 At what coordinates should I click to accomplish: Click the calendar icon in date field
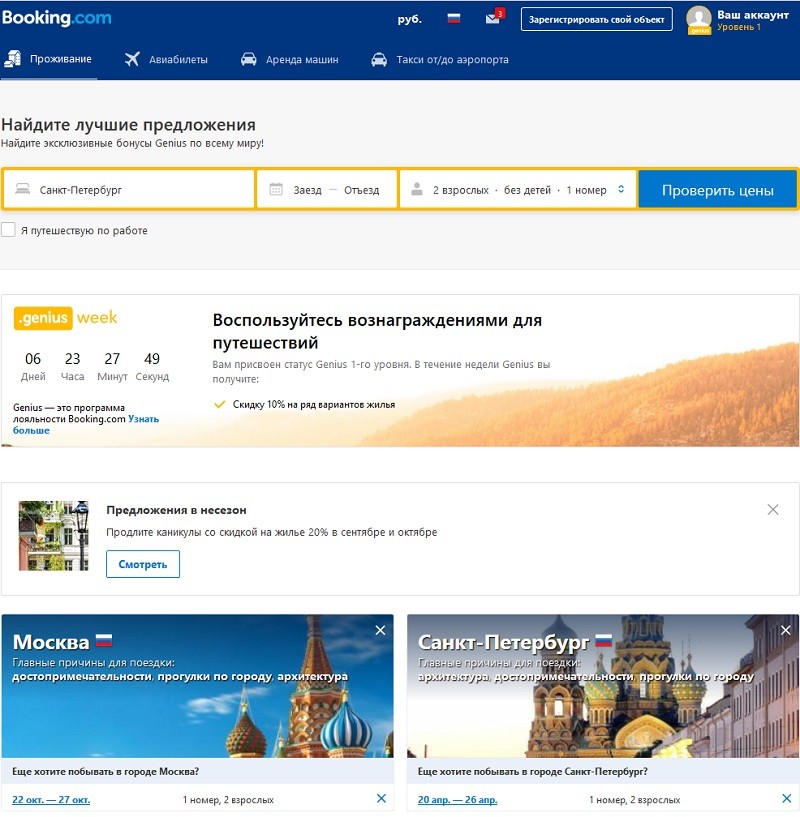coord(275,190)
